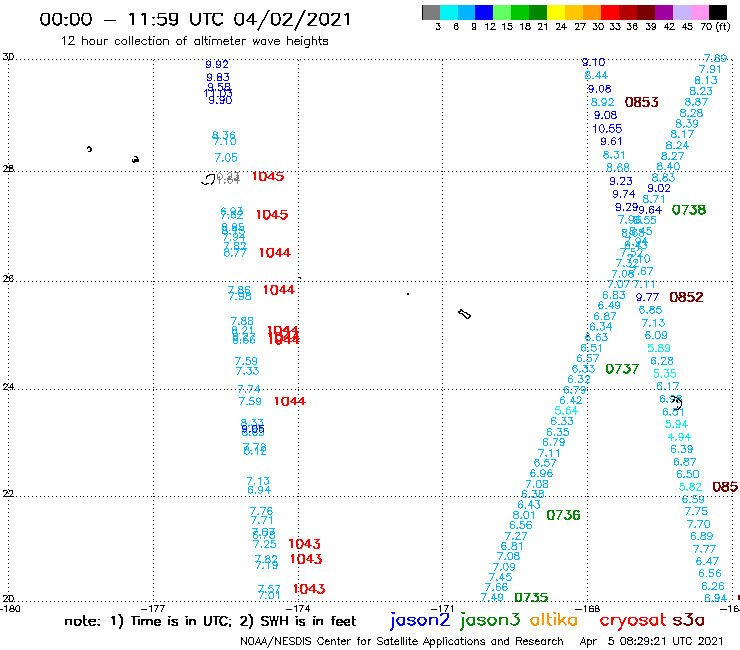Click the '9.10' wave height value

coord(593,62)
